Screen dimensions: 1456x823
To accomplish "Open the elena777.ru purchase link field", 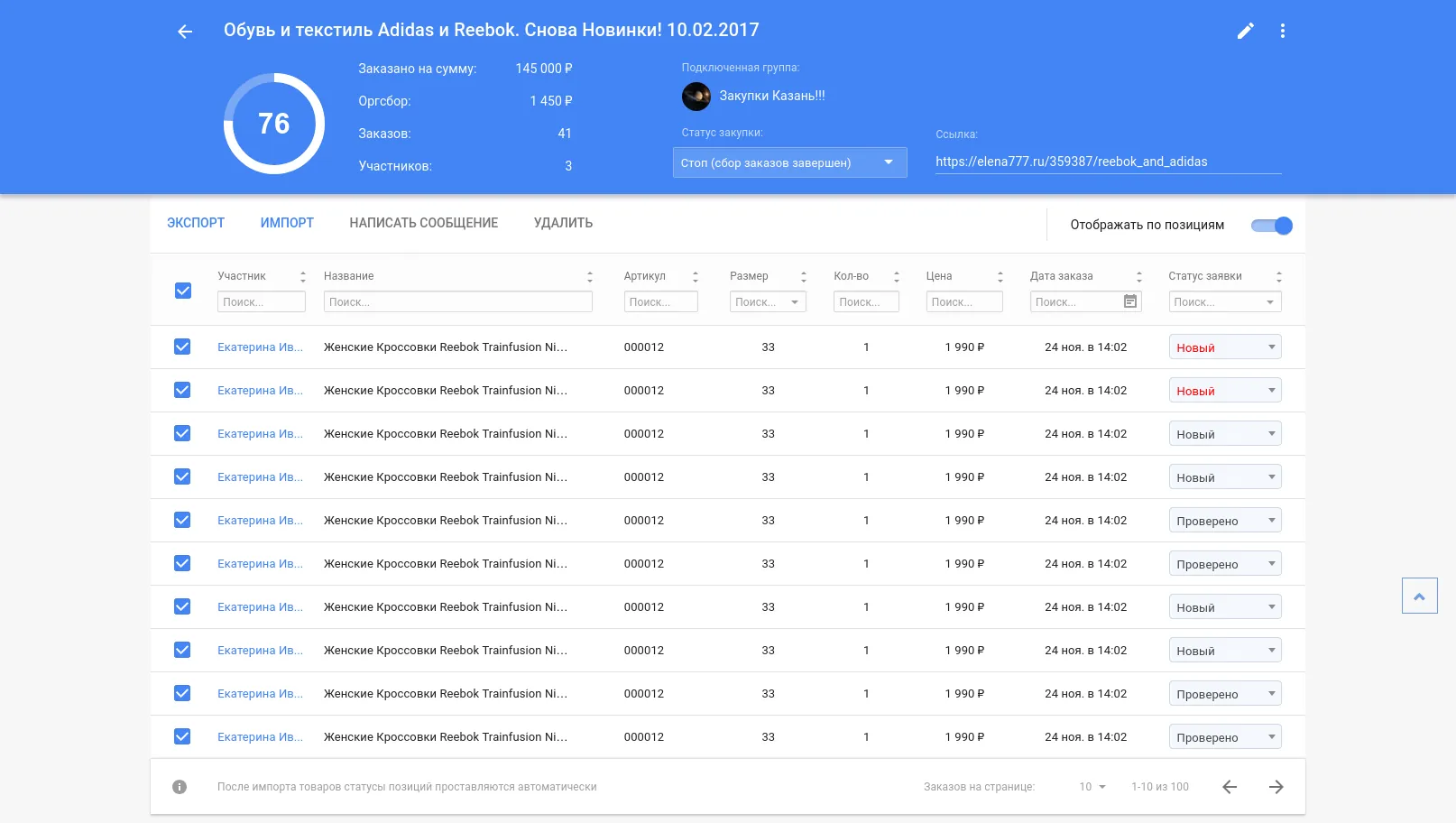I will [x=1109, y=162].
